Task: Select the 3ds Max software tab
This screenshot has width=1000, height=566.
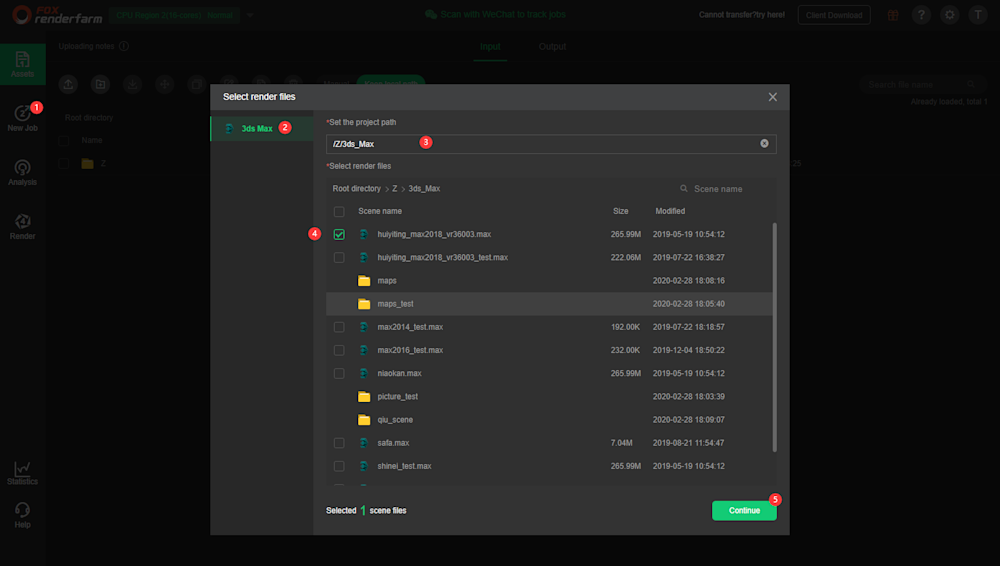Action: click(261, 128)
